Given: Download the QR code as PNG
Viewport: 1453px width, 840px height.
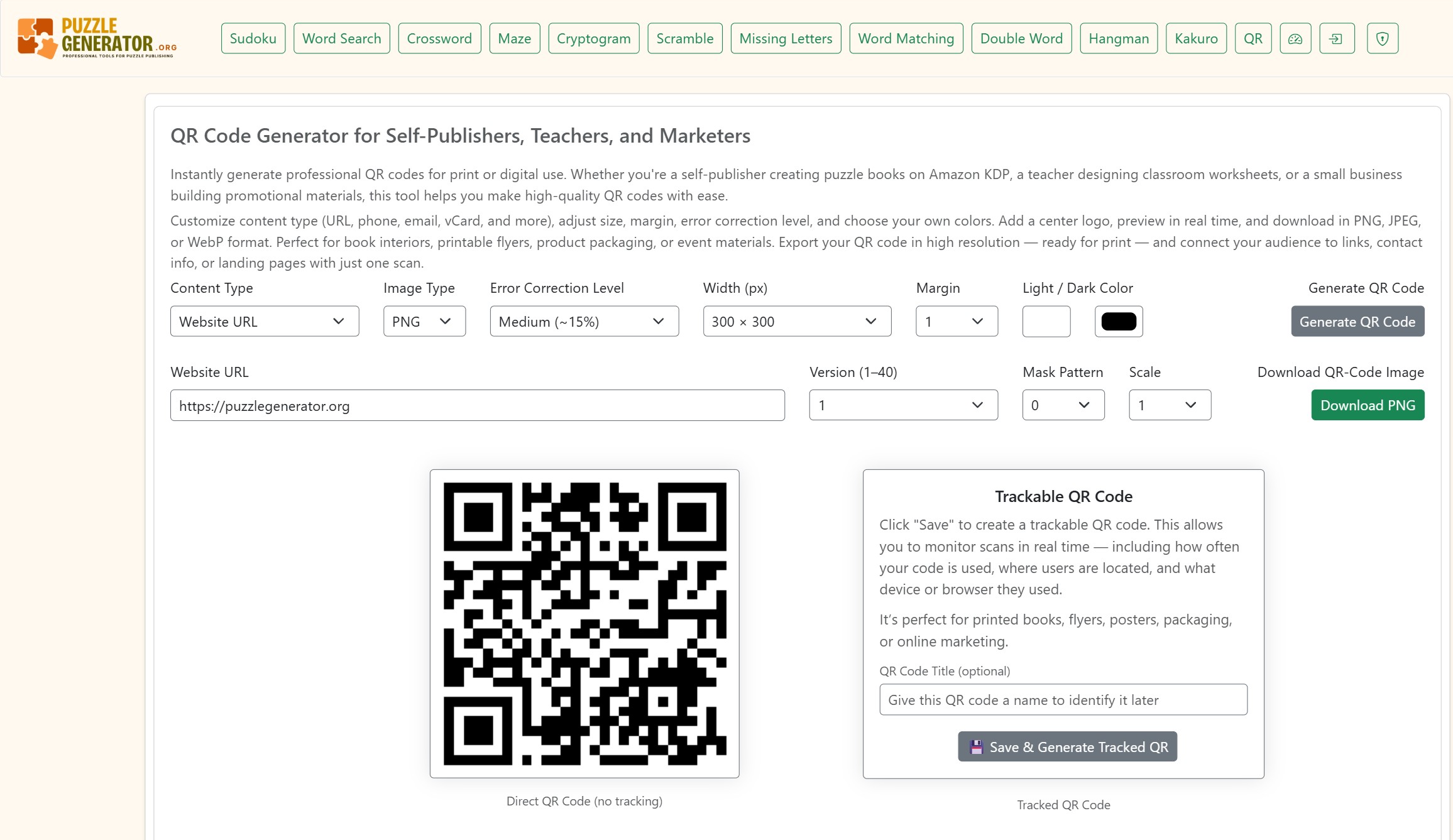Looking at the screenshot, I should [x=1368, y=405].
